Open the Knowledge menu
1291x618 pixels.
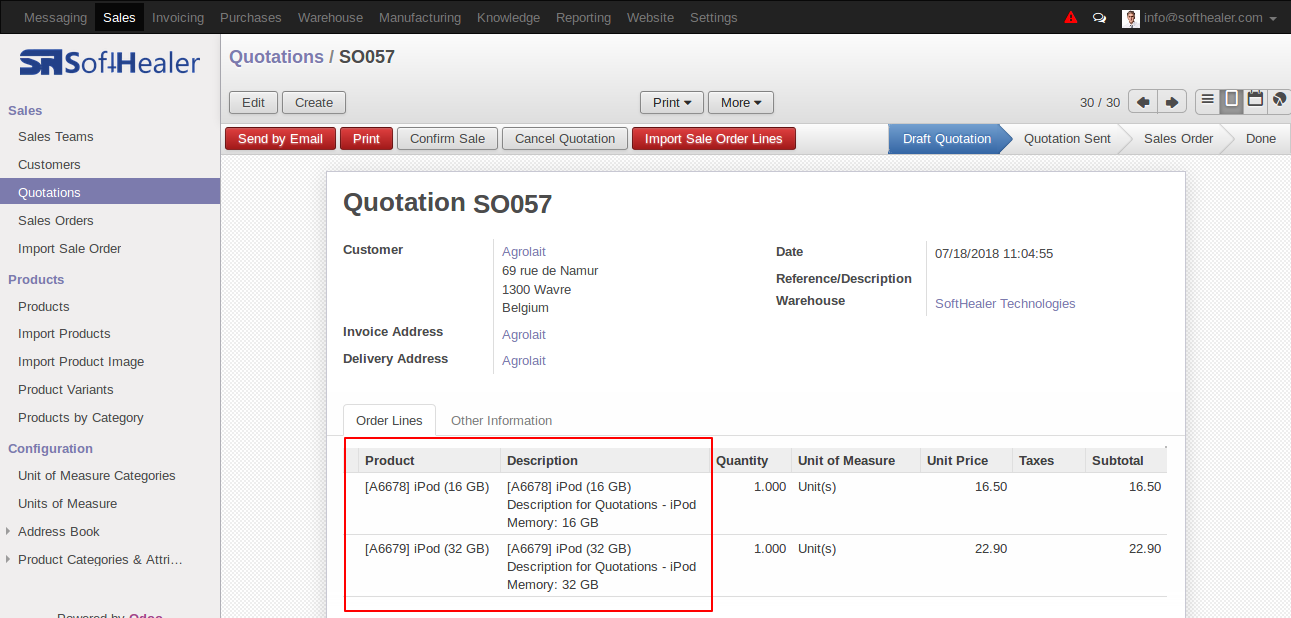(508, 17)
